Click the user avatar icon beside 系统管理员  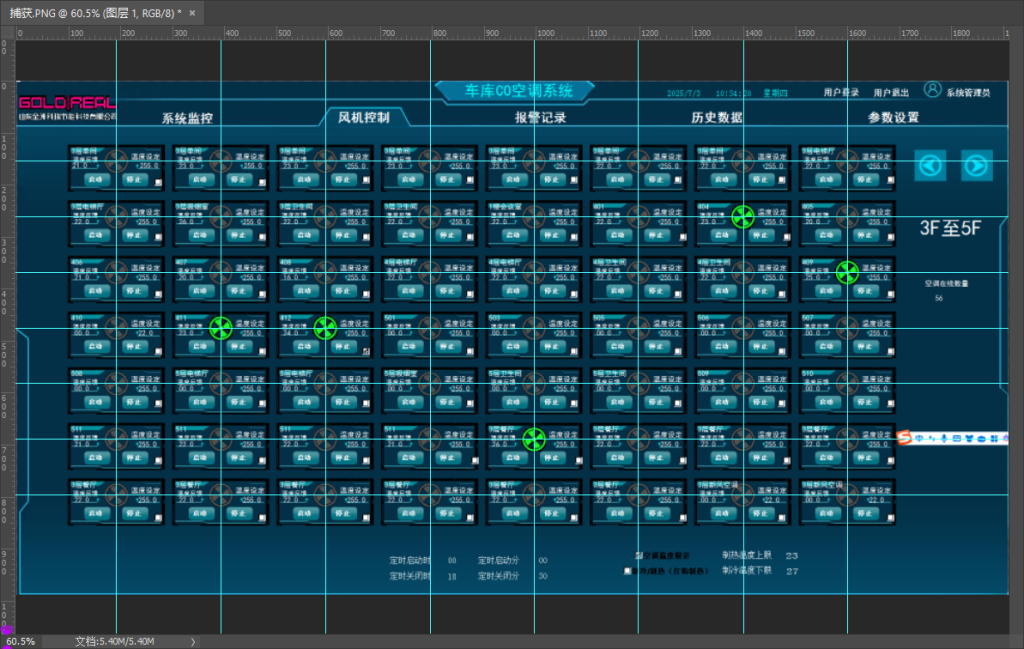(x=932, y=89)
